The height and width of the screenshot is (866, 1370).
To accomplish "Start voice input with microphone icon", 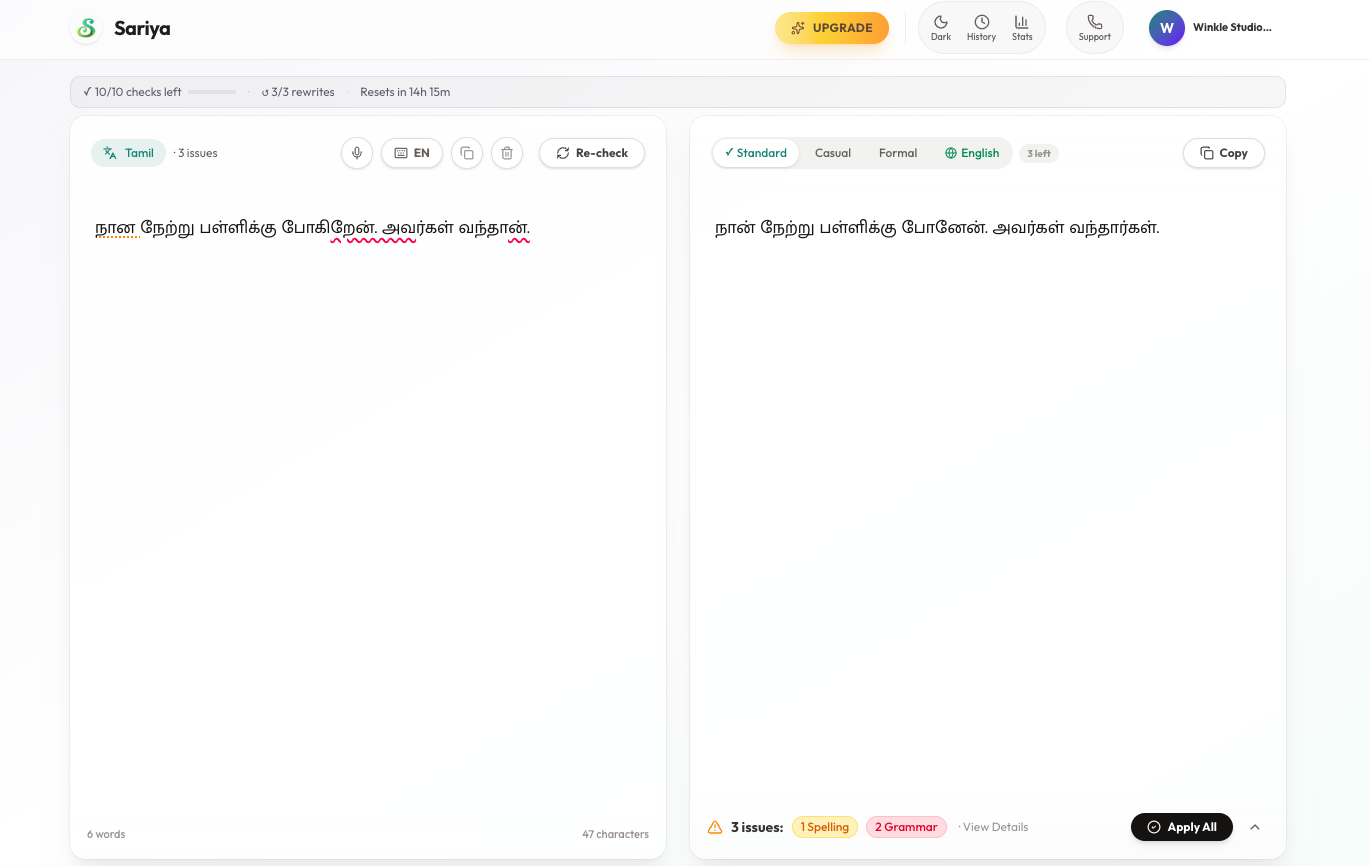I will tap(357, 153).
